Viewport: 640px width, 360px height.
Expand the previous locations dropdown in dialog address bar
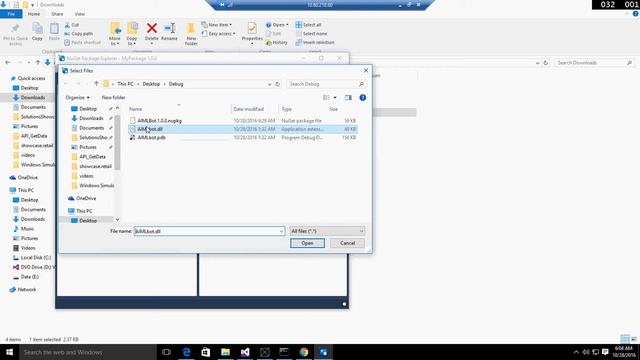269,84
